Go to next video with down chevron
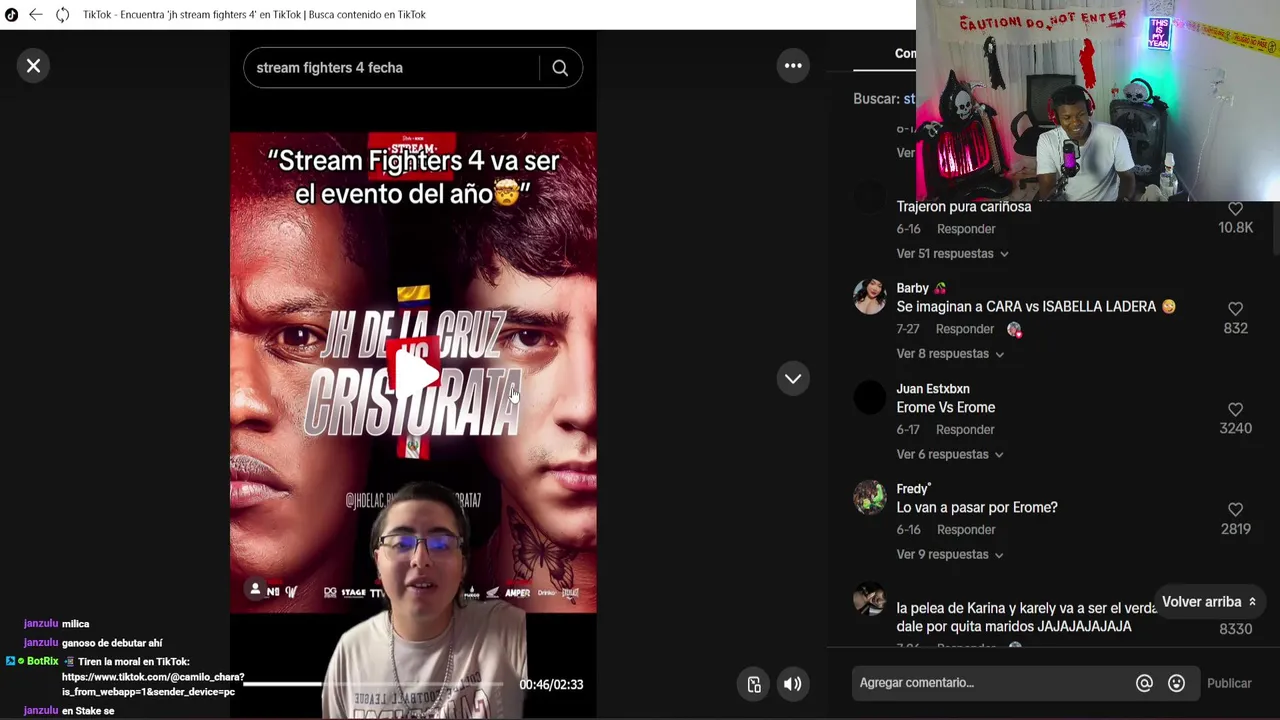This screenshot has width=1280, height=720. click(x=793, y=379)
